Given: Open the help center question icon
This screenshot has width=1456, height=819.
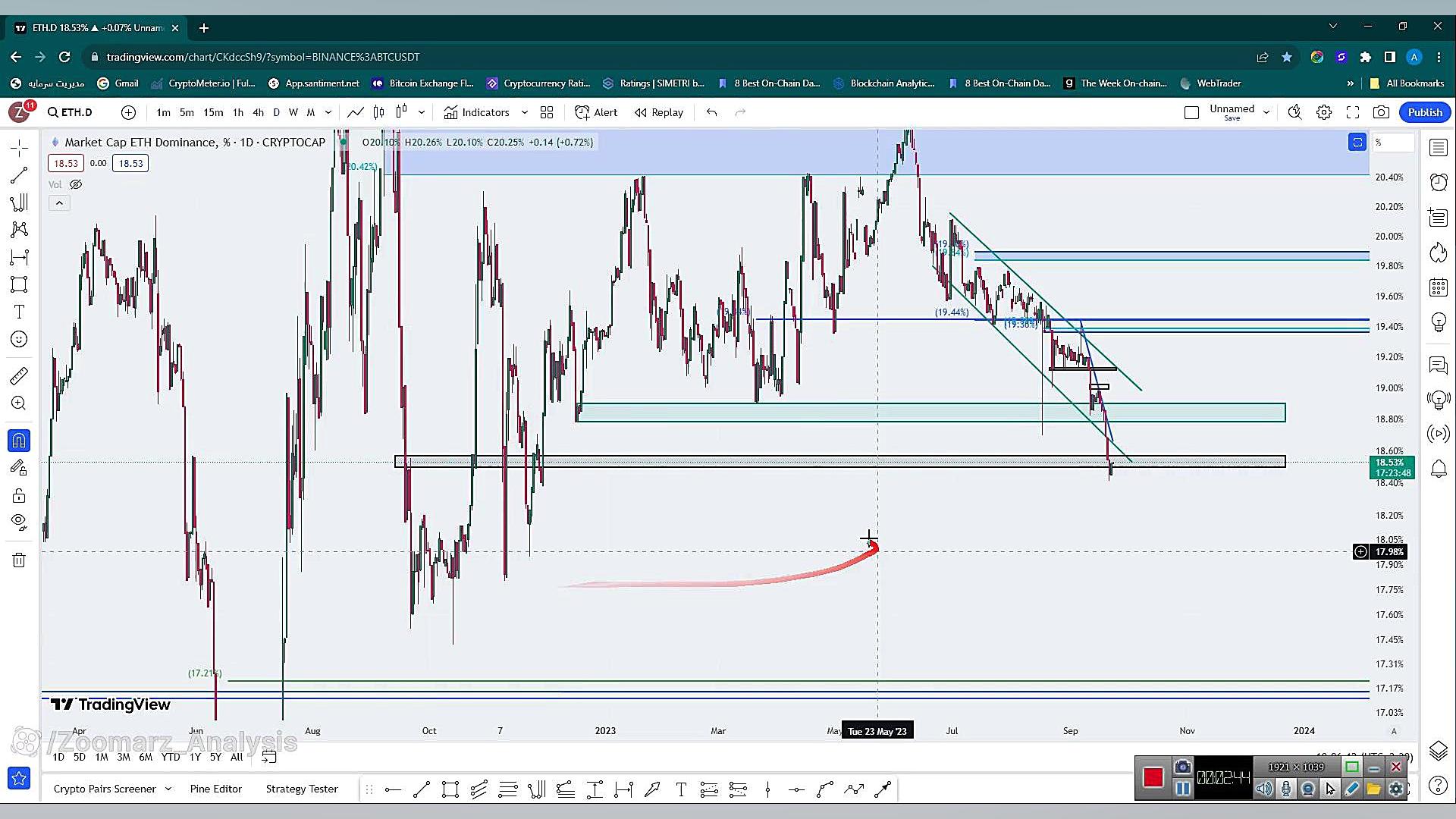Looking at the screenshot, I should click(x=1438, y=786).
